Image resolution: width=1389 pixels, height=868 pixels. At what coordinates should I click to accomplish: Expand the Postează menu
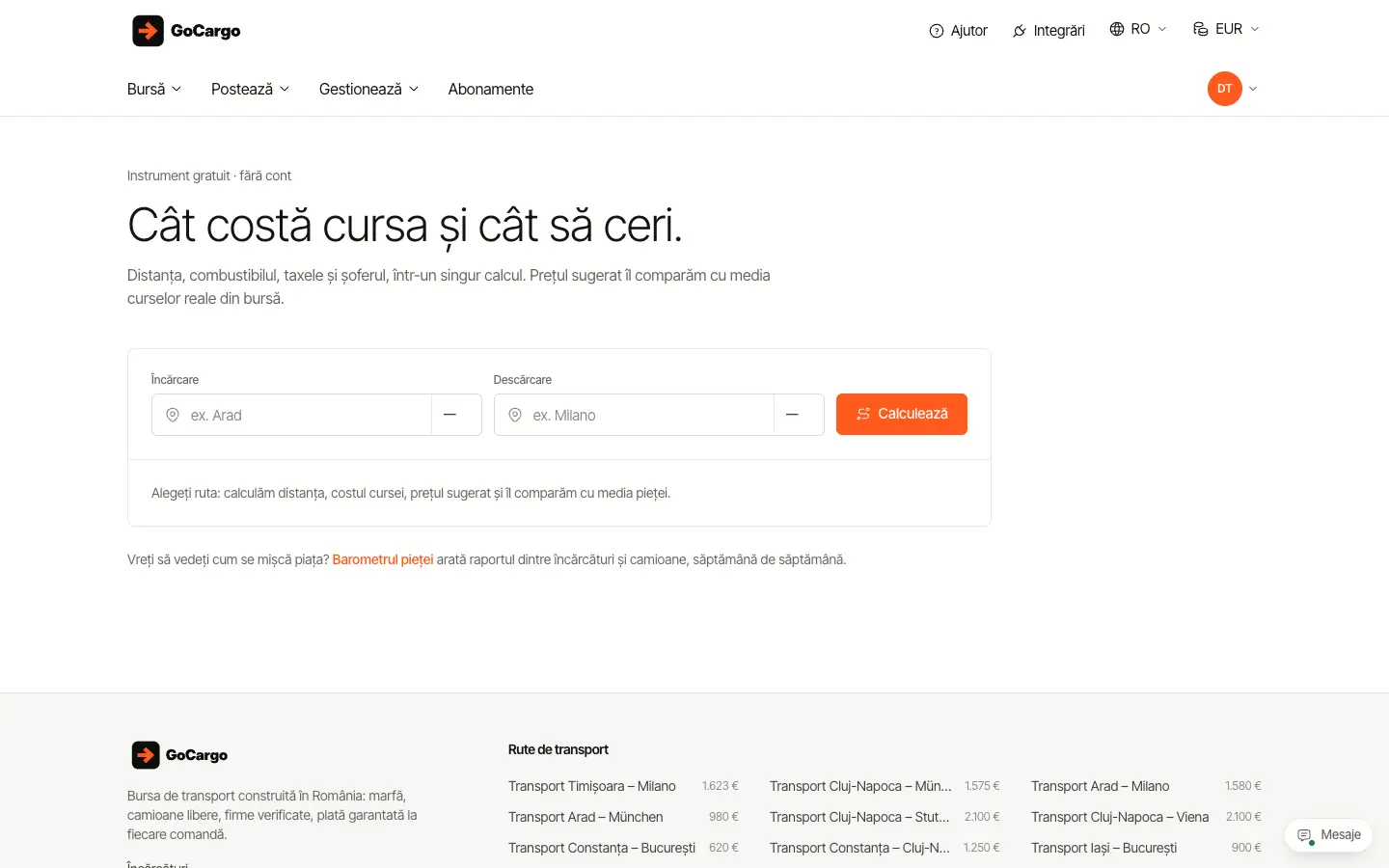click(x=251, y=89)
